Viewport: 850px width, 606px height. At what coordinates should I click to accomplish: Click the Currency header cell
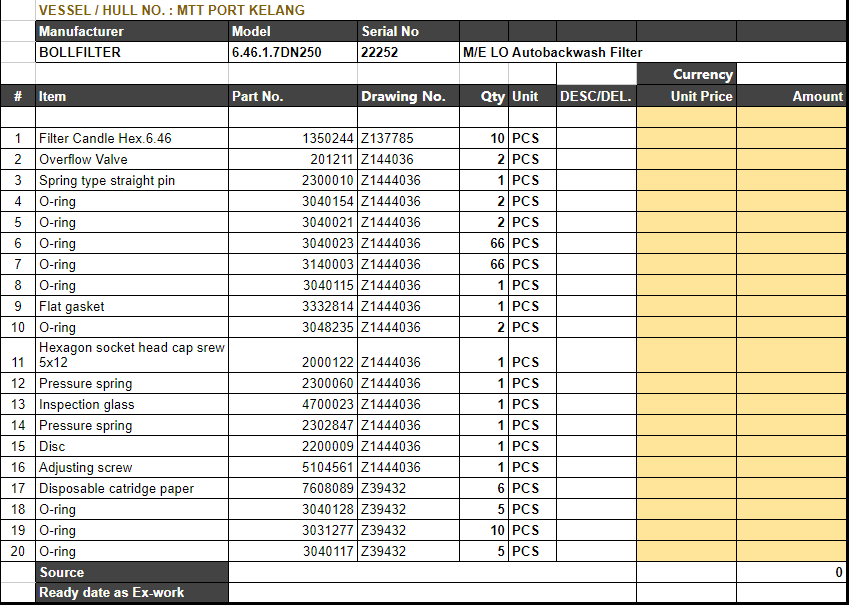point(686,74)
